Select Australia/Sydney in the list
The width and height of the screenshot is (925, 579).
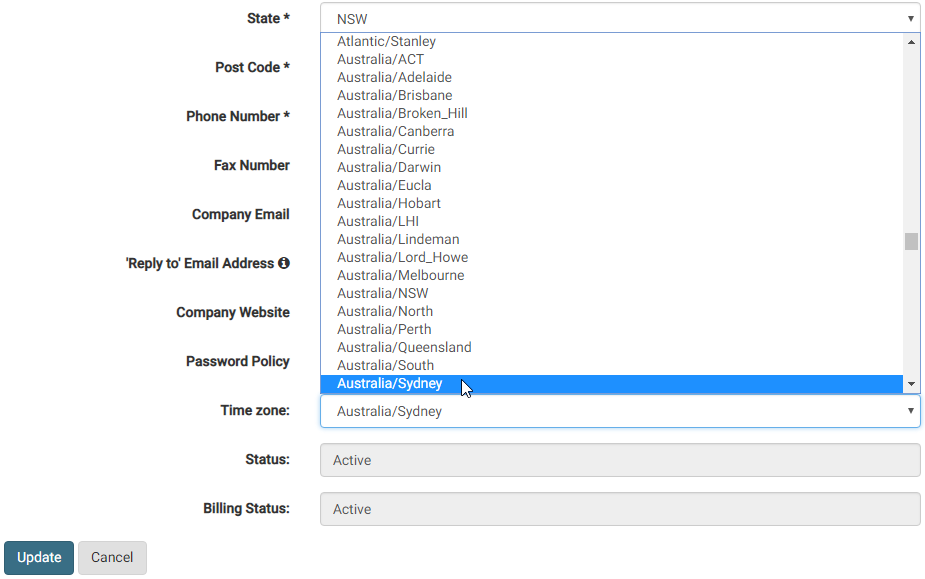pos(611,384)
